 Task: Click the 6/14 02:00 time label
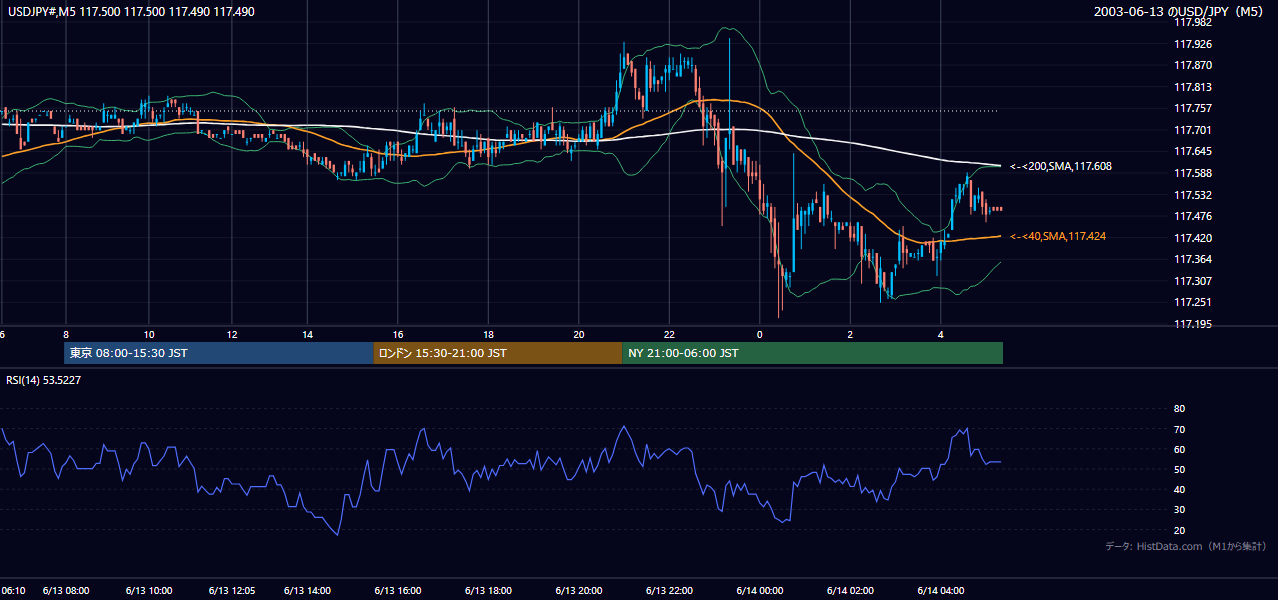coord(850,591)
